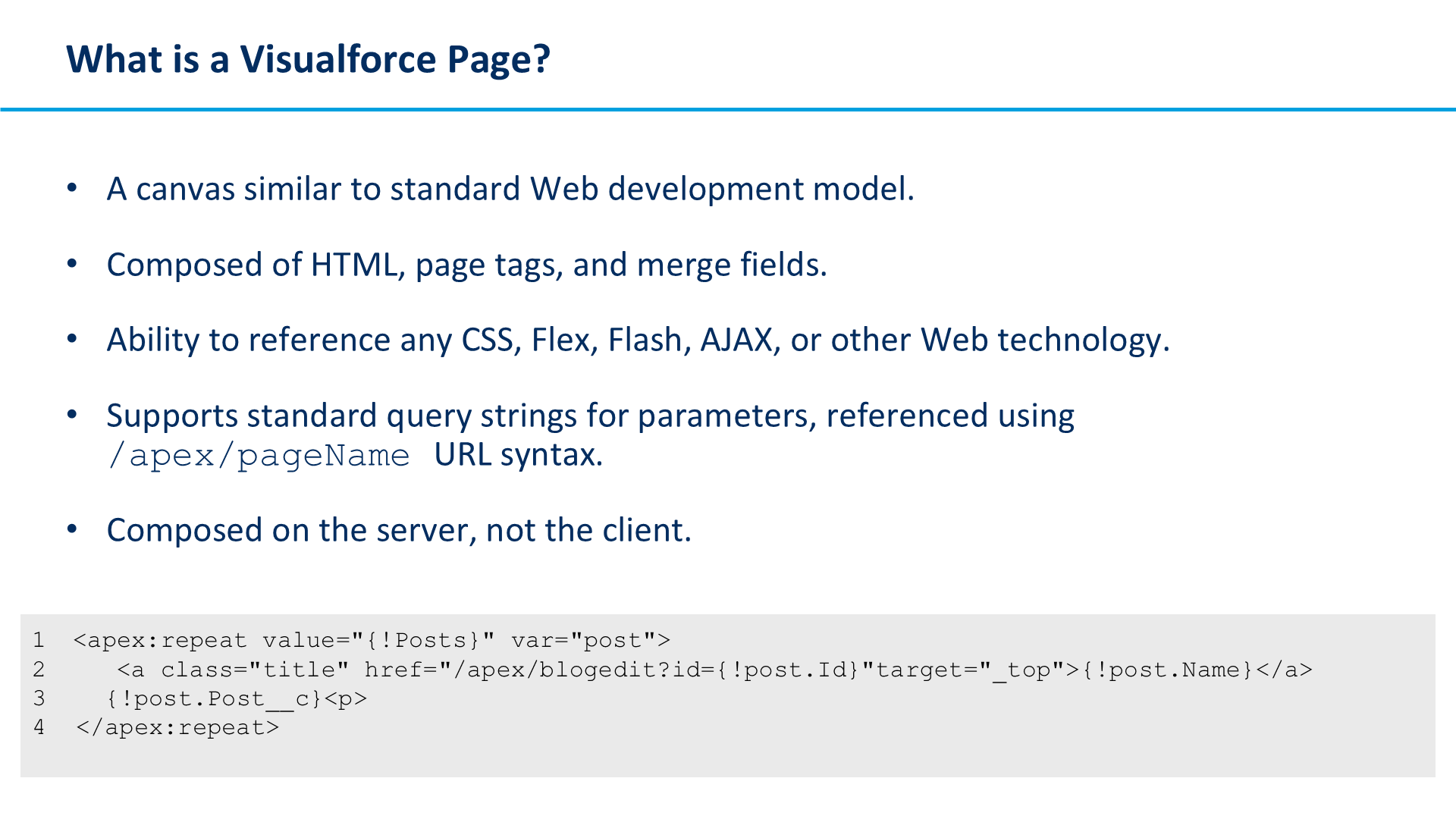Click code line 3 '{!post.Post__c}<p>'
The height and width of the screenshot is (819, 1456).
point(237,699)
